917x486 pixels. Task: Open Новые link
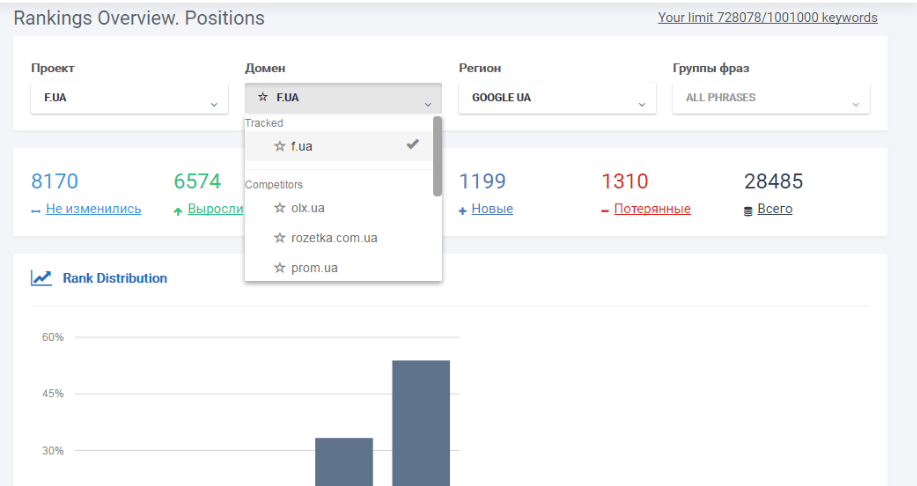[x=492, y=209]
